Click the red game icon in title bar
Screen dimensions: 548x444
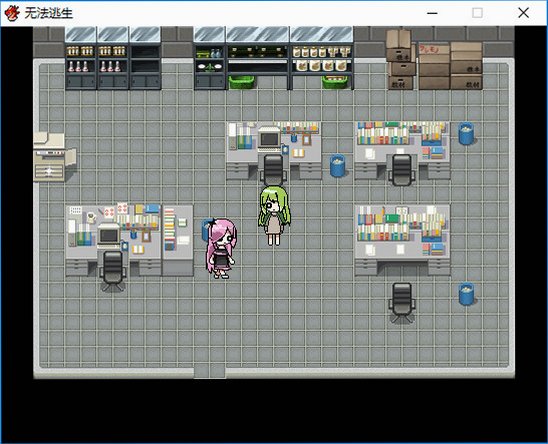12,13
